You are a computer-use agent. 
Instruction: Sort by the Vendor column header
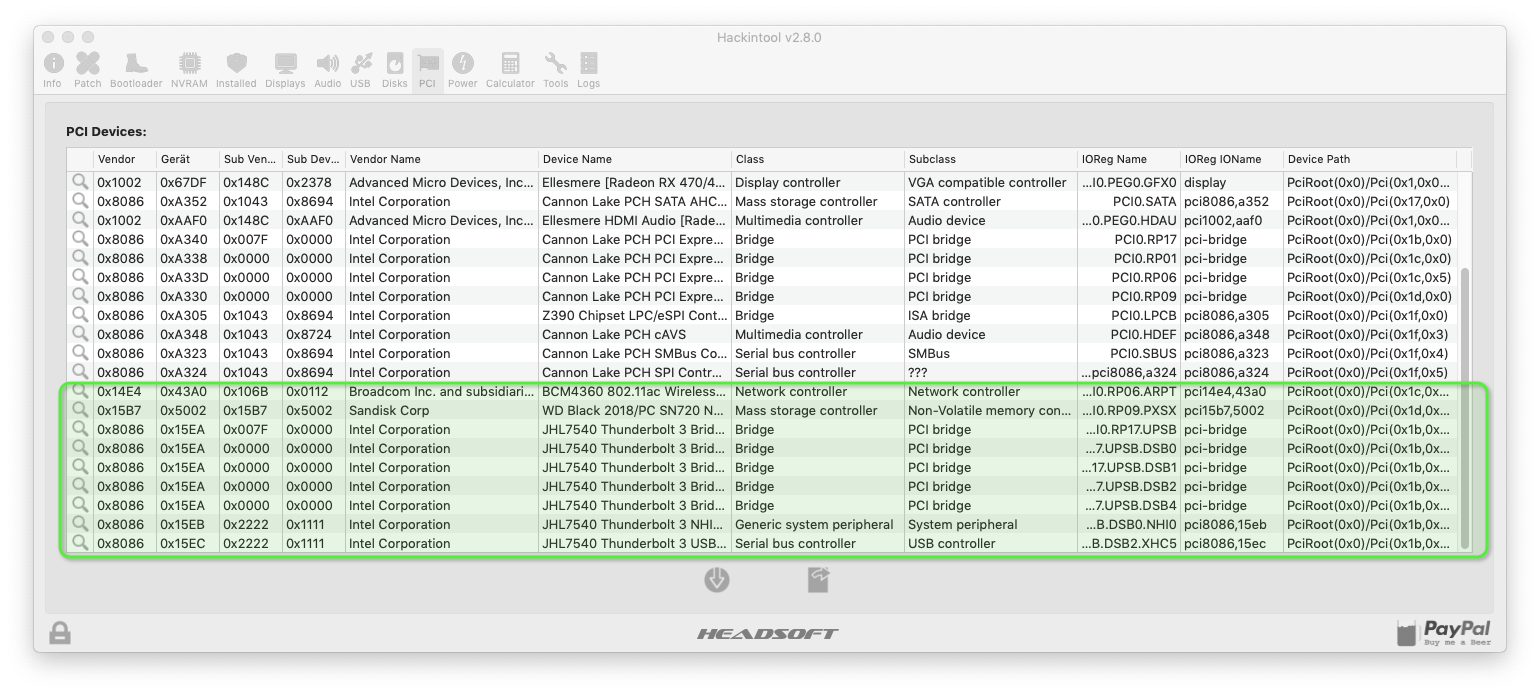(124, 159)
